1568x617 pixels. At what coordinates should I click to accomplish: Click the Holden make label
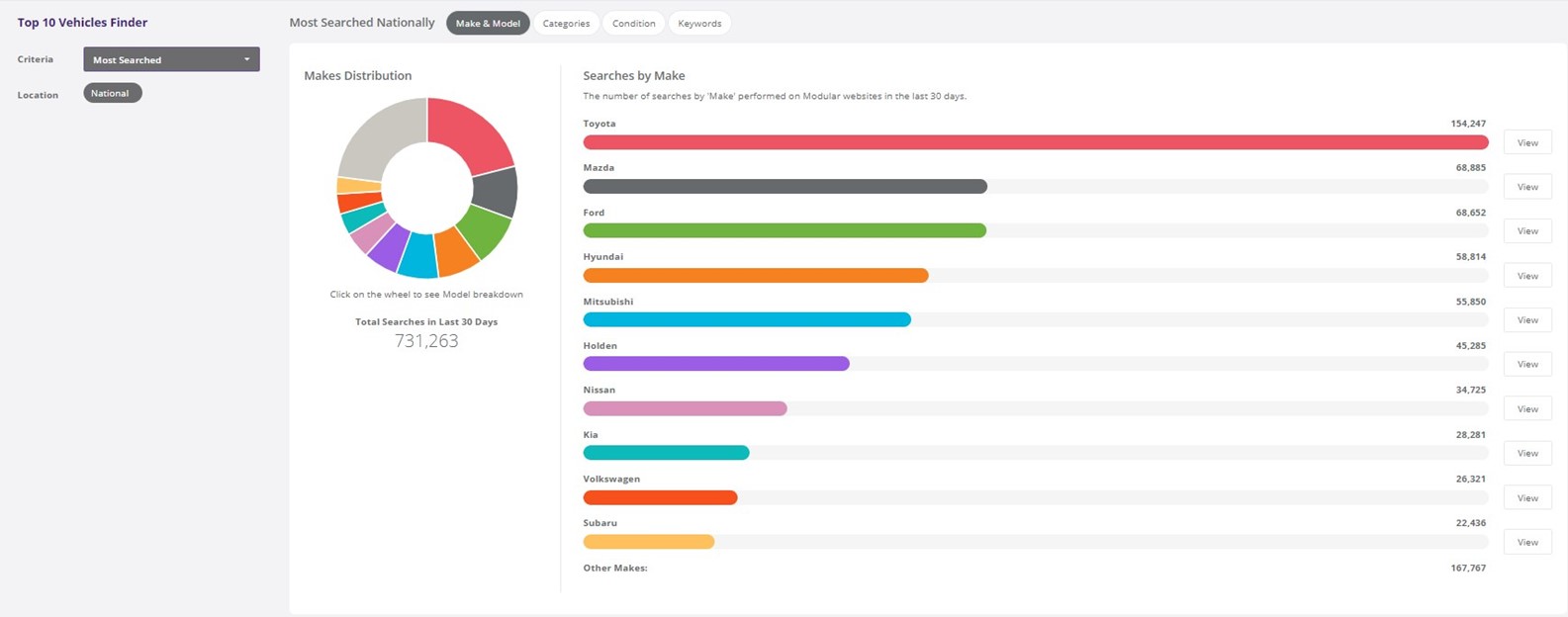click(x=600, y=345)
